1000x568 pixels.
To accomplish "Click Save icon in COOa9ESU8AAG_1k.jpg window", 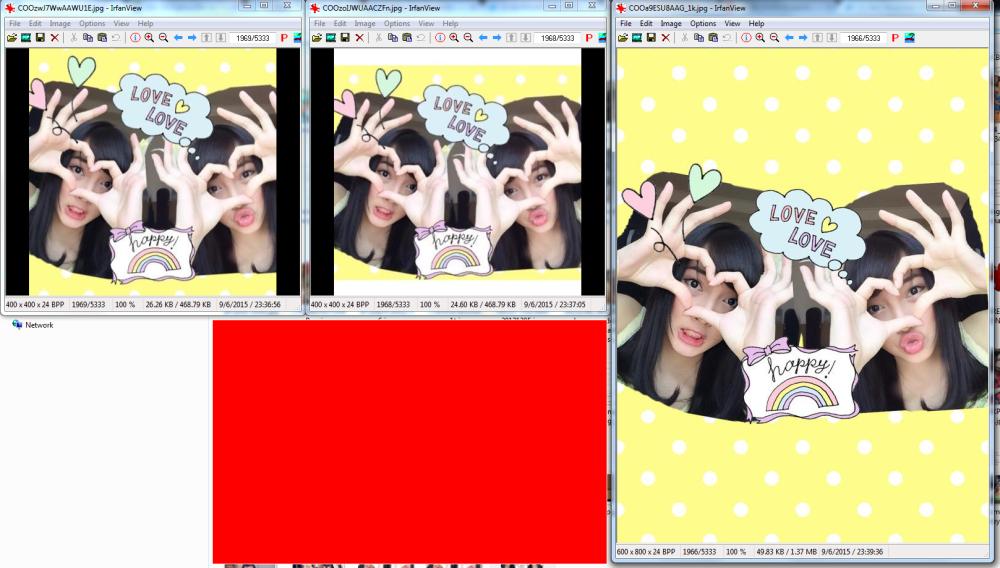I will click(x=651, y=38).
